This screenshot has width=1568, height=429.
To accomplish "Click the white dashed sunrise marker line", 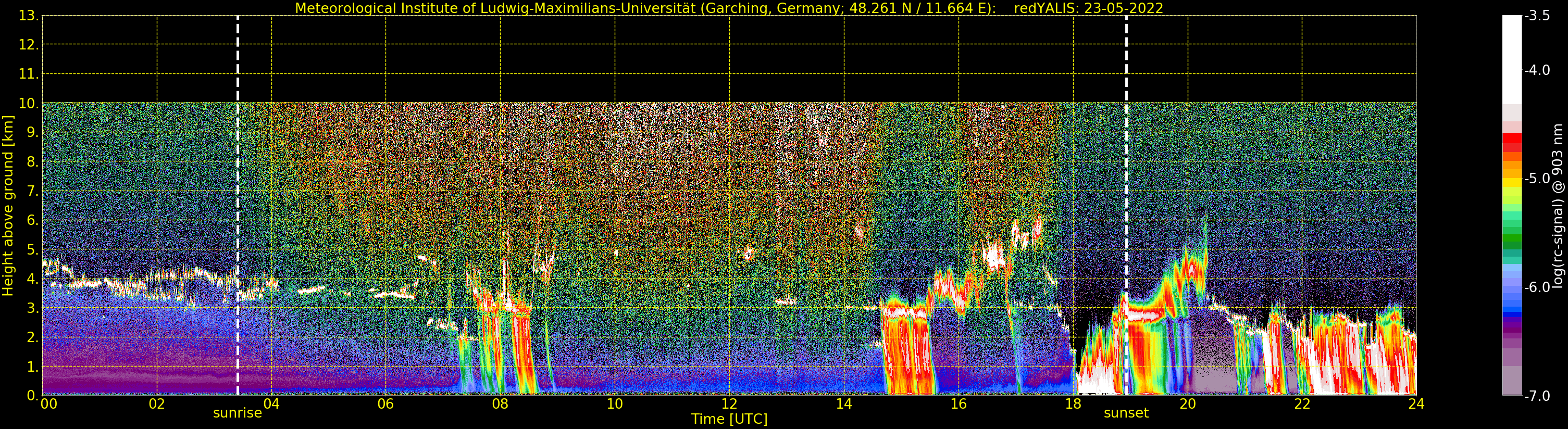I will click(238, 206).
